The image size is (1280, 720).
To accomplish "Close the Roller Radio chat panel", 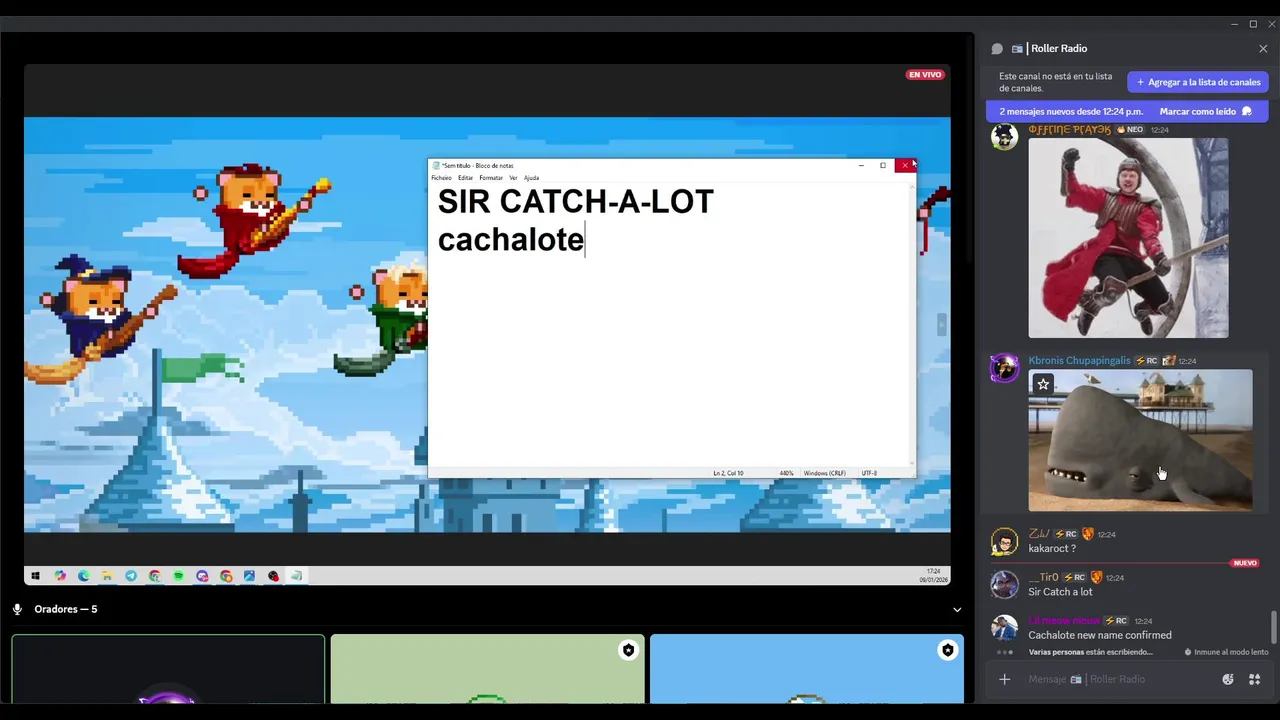I will coord(1263,48).
